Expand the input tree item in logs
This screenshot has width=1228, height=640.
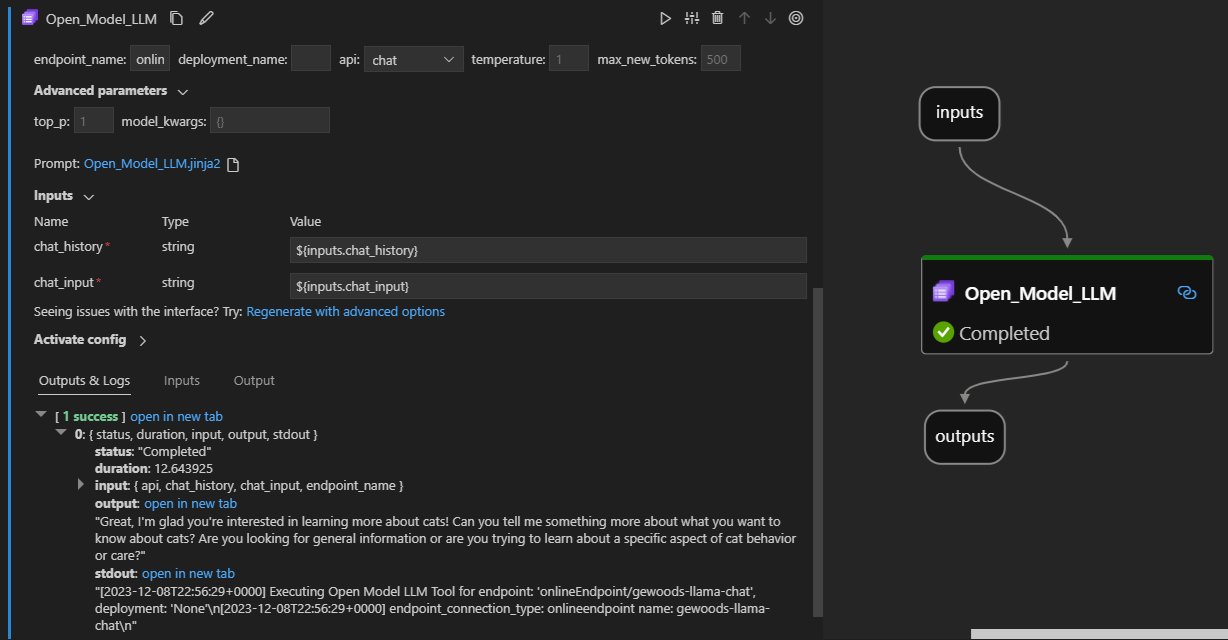(x=82, y=485)
